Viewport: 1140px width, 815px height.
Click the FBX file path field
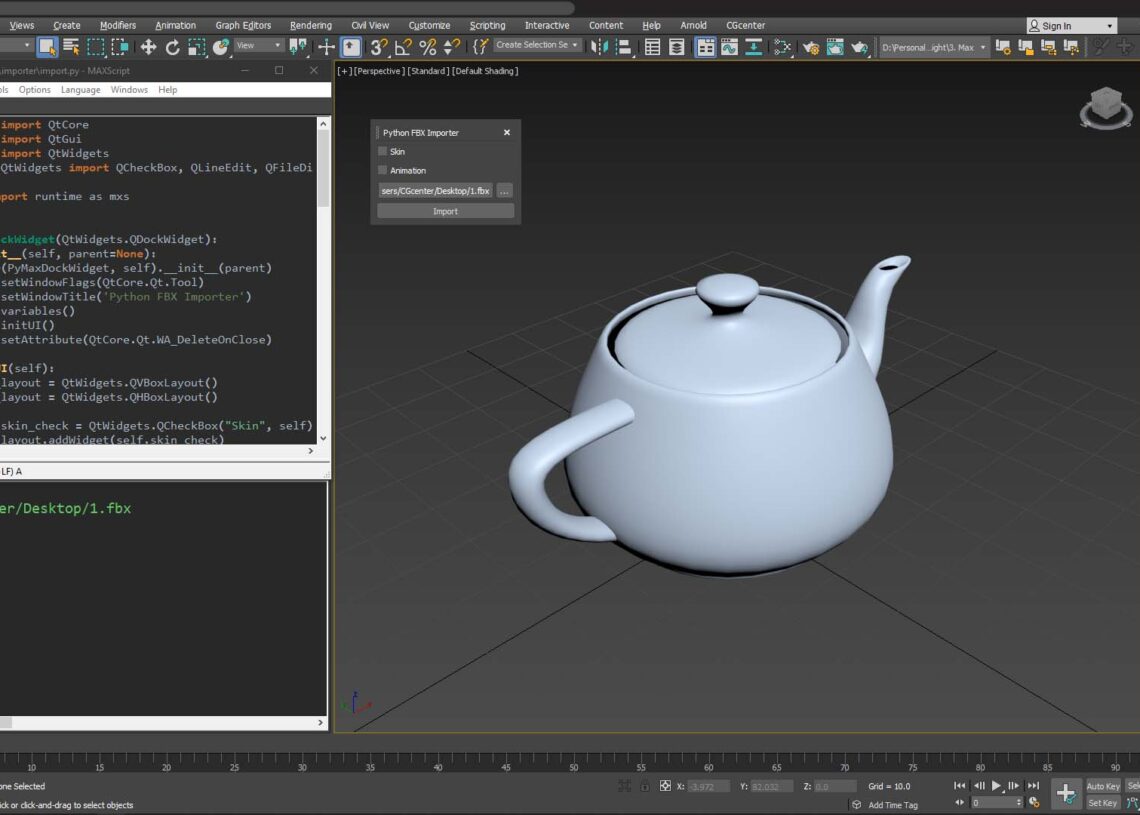click(435, 191)
